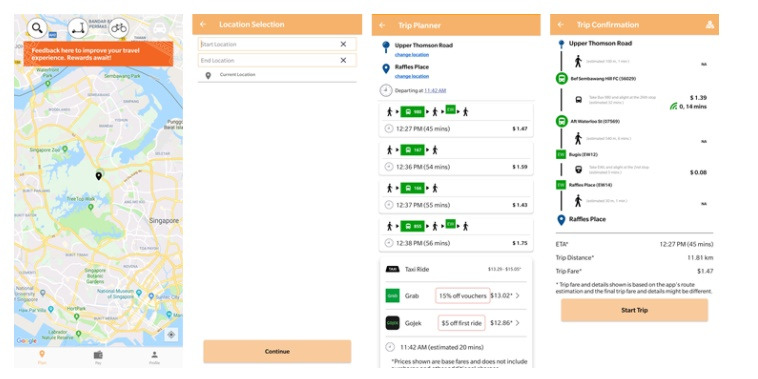The width and height of the screenshot is (758, 379).
Task: Tap the search magnifier icon on map
Action: [x=37, y=28]
